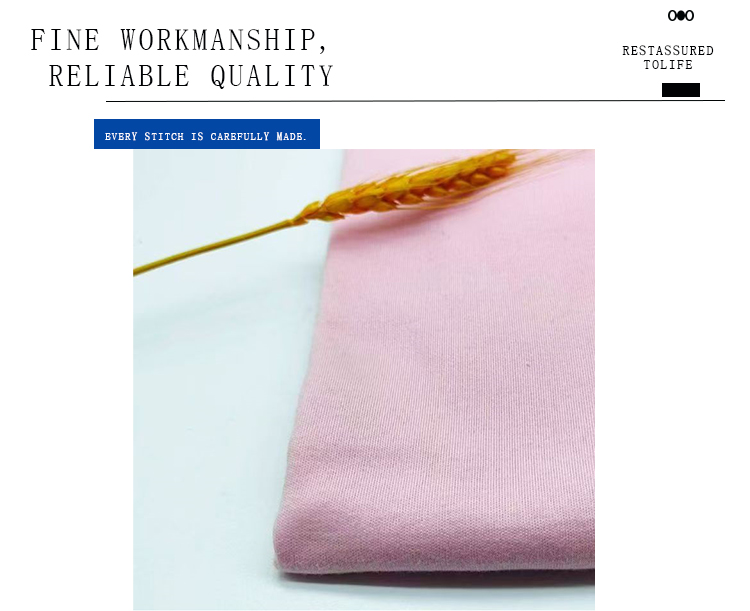The width and height of the screenshot is (750, 611).
Task: Click the three-dot icon at top right
Action: 681,16
